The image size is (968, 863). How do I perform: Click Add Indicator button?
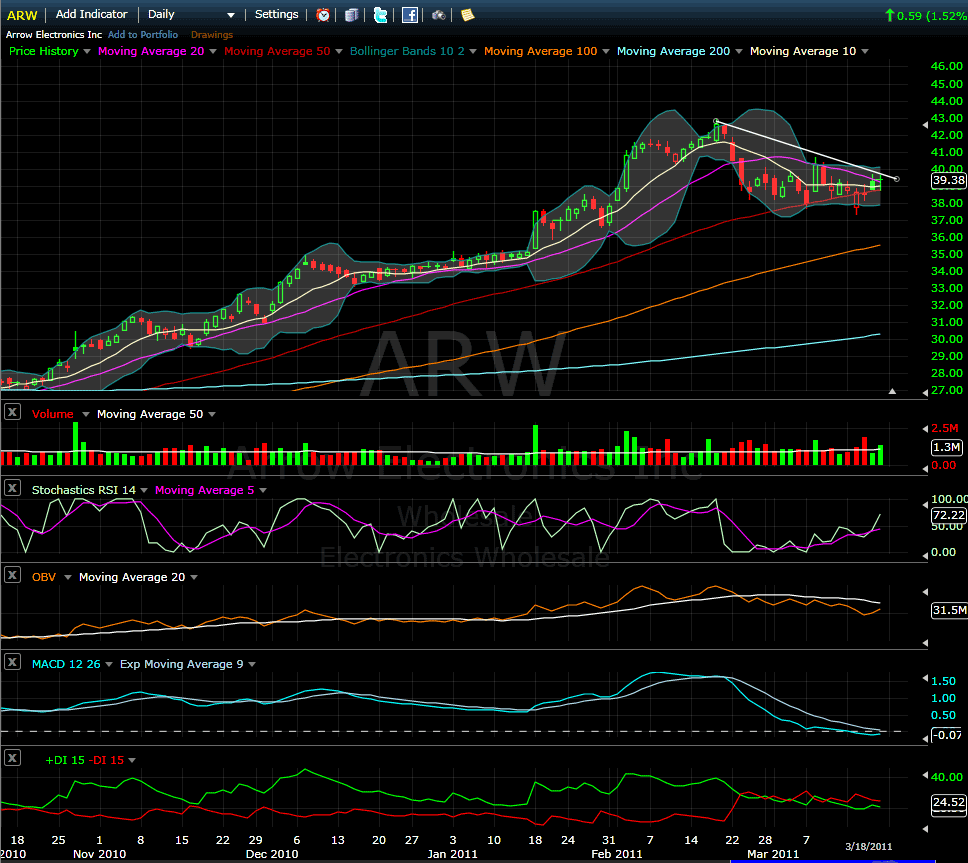(91, 14)
